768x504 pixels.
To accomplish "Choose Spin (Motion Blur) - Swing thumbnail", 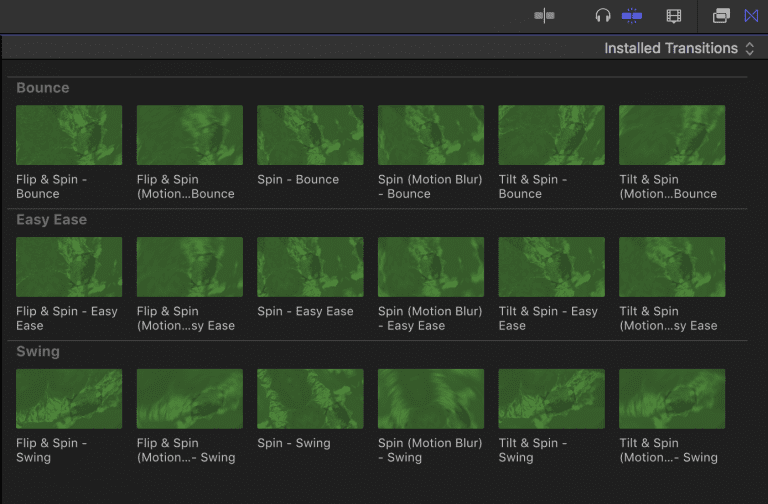I will point(431,399).
